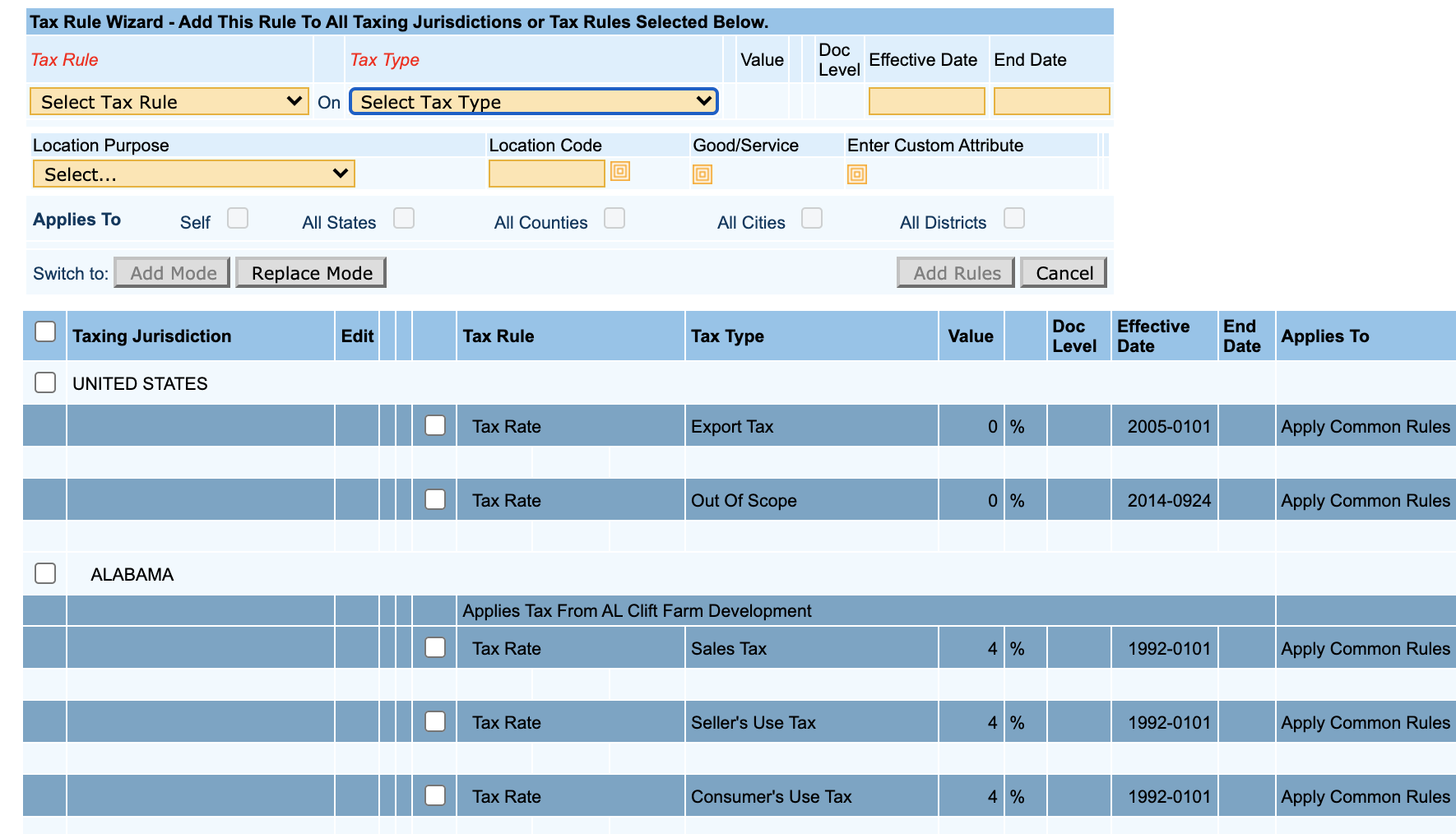Enable the Self checkbox
Screen dimensions: 1456x834
pos(238,219)
